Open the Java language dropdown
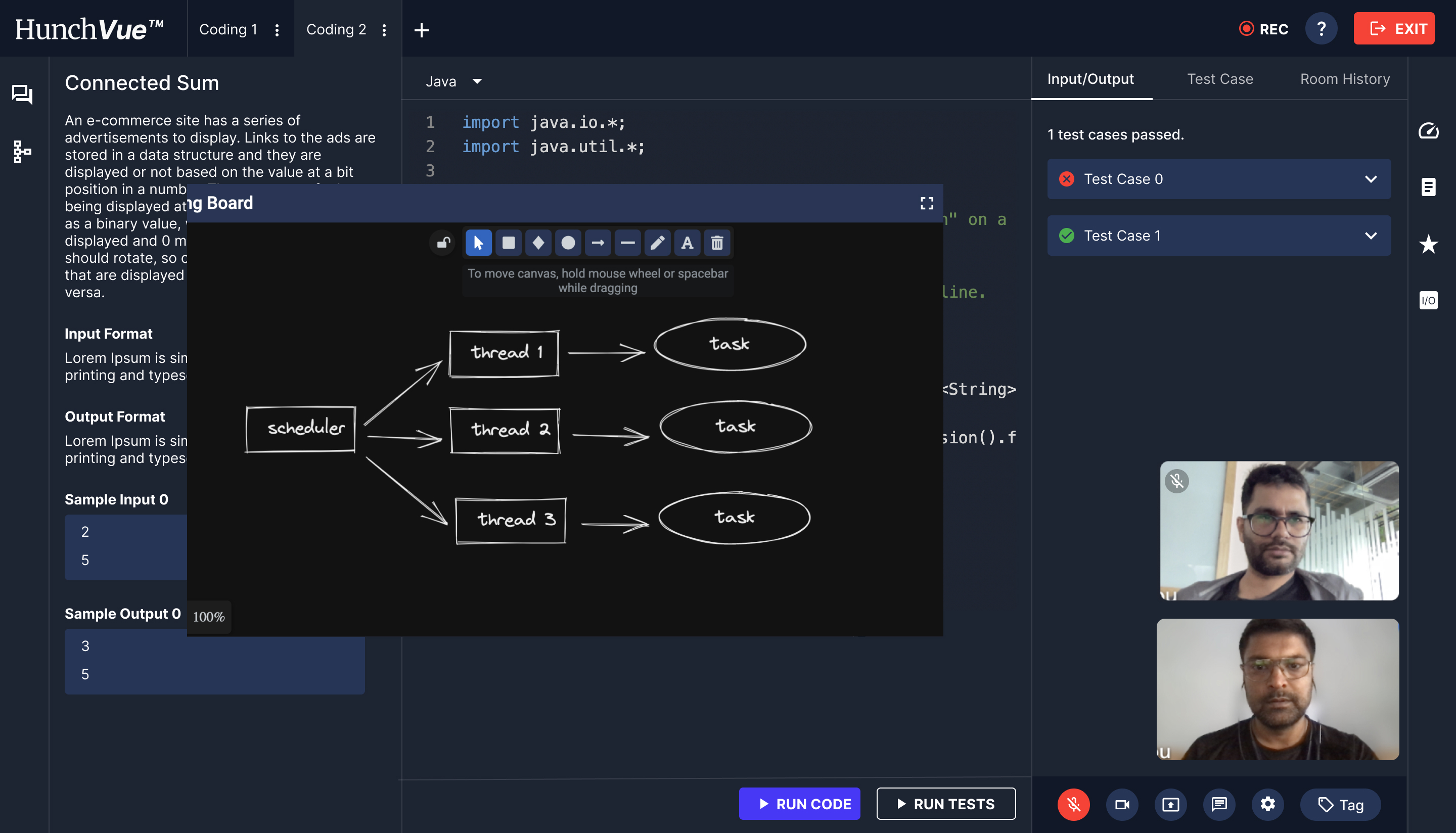Image resolution: width=1456 pixels, height=833 pixels. (453, 81)
